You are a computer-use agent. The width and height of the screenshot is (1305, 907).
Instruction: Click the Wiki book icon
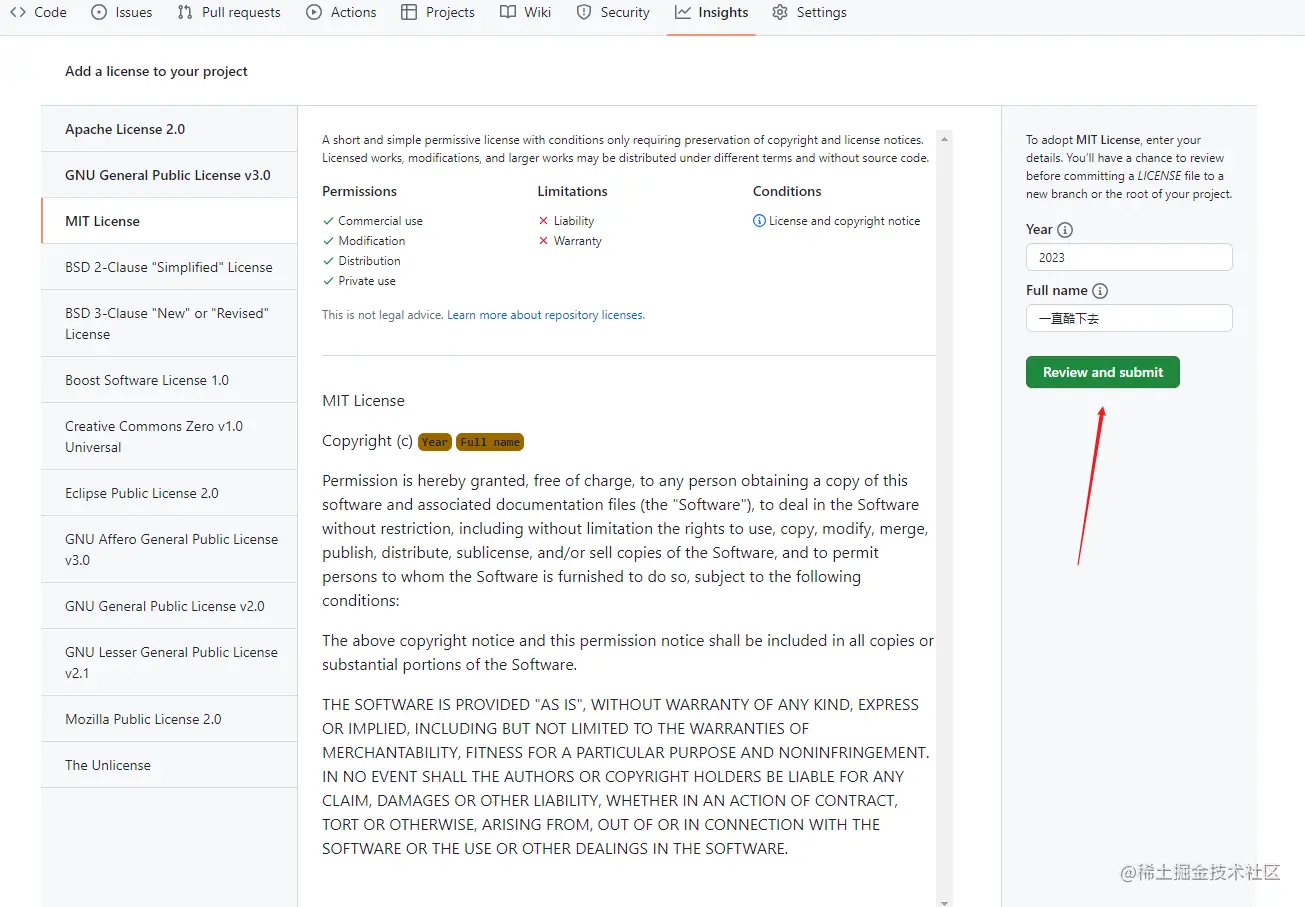508,12
